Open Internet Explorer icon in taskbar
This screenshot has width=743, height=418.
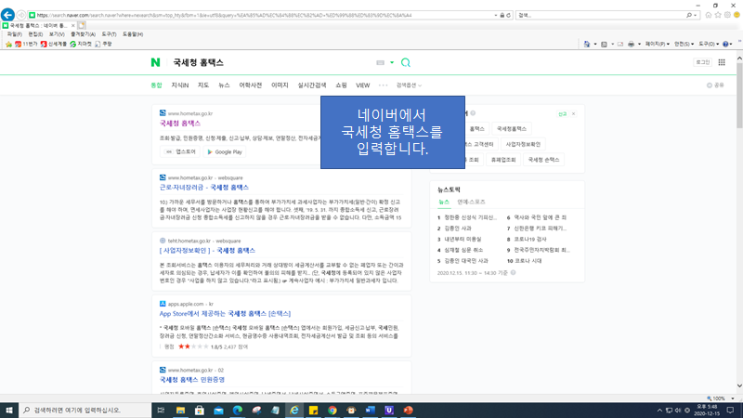(x=294, y=410)
